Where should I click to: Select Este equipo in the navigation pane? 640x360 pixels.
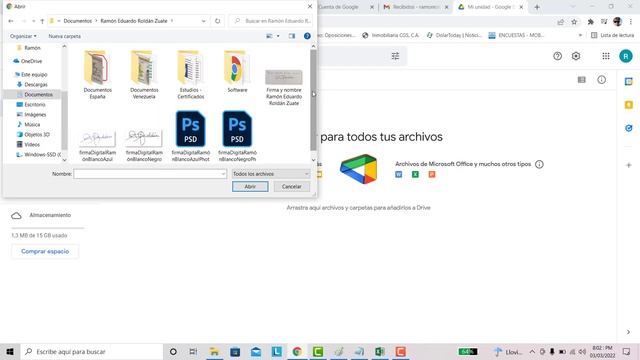[34, 74]
